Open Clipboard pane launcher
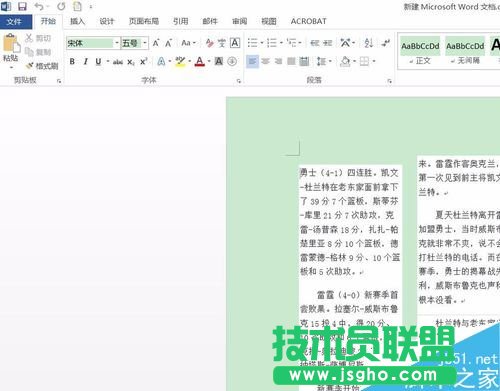The width and height of the screenshot is (500, 391). click(59, 81)
